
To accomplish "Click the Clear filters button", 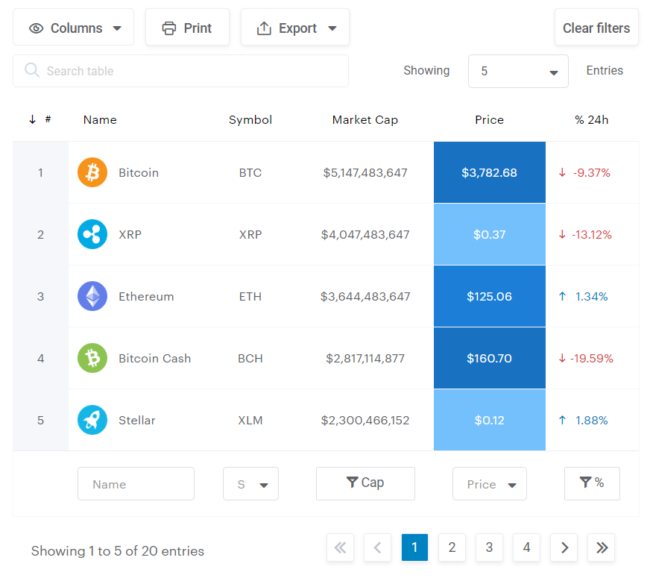I will (x=596, y=28).
